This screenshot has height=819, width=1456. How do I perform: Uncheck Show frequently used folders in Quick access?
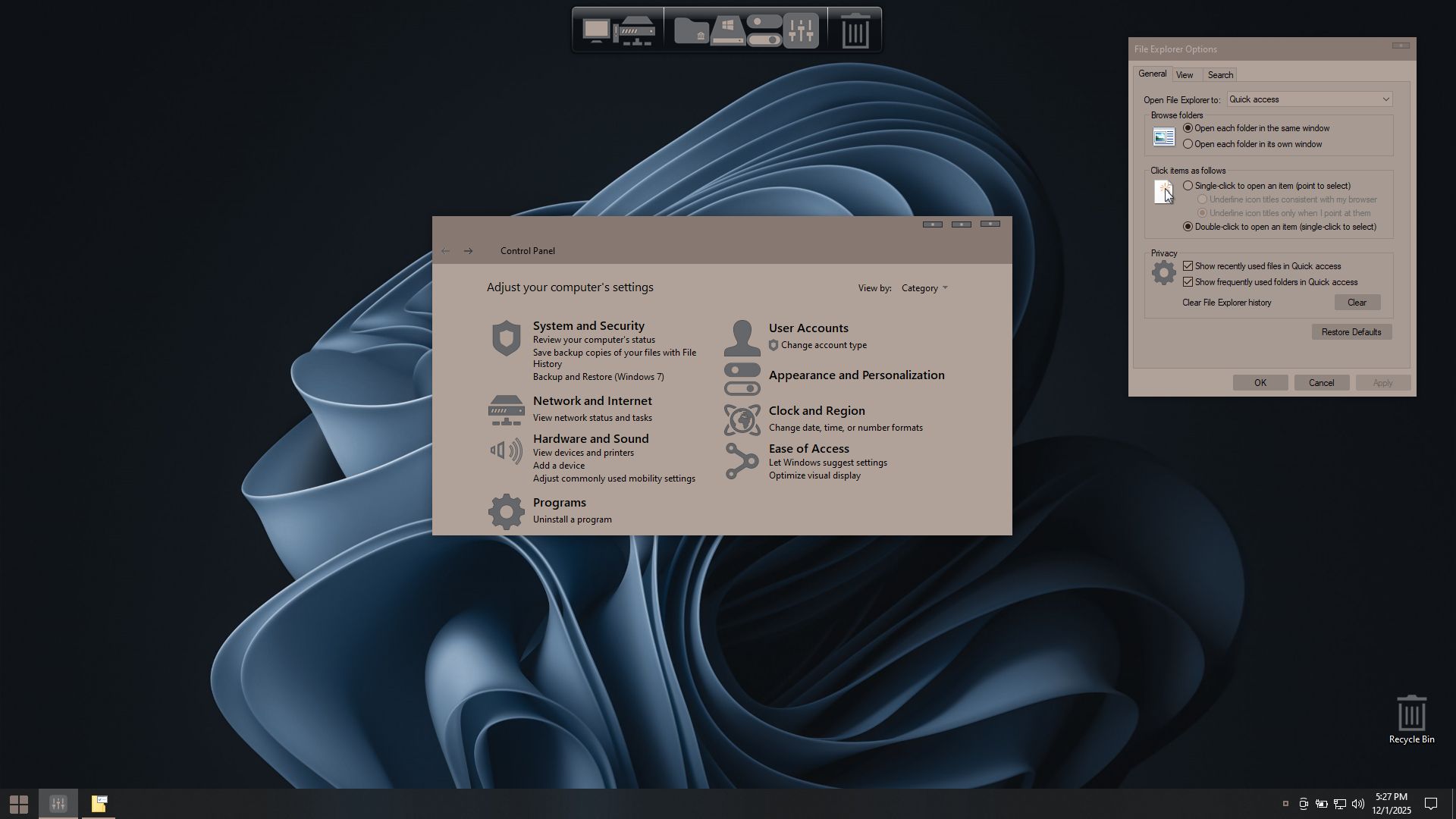[1188, 282]
